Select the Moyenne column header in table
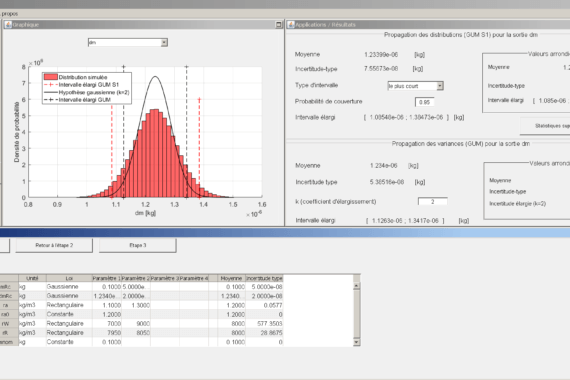Screen dimensions: 570x380 tap(231, 278)
